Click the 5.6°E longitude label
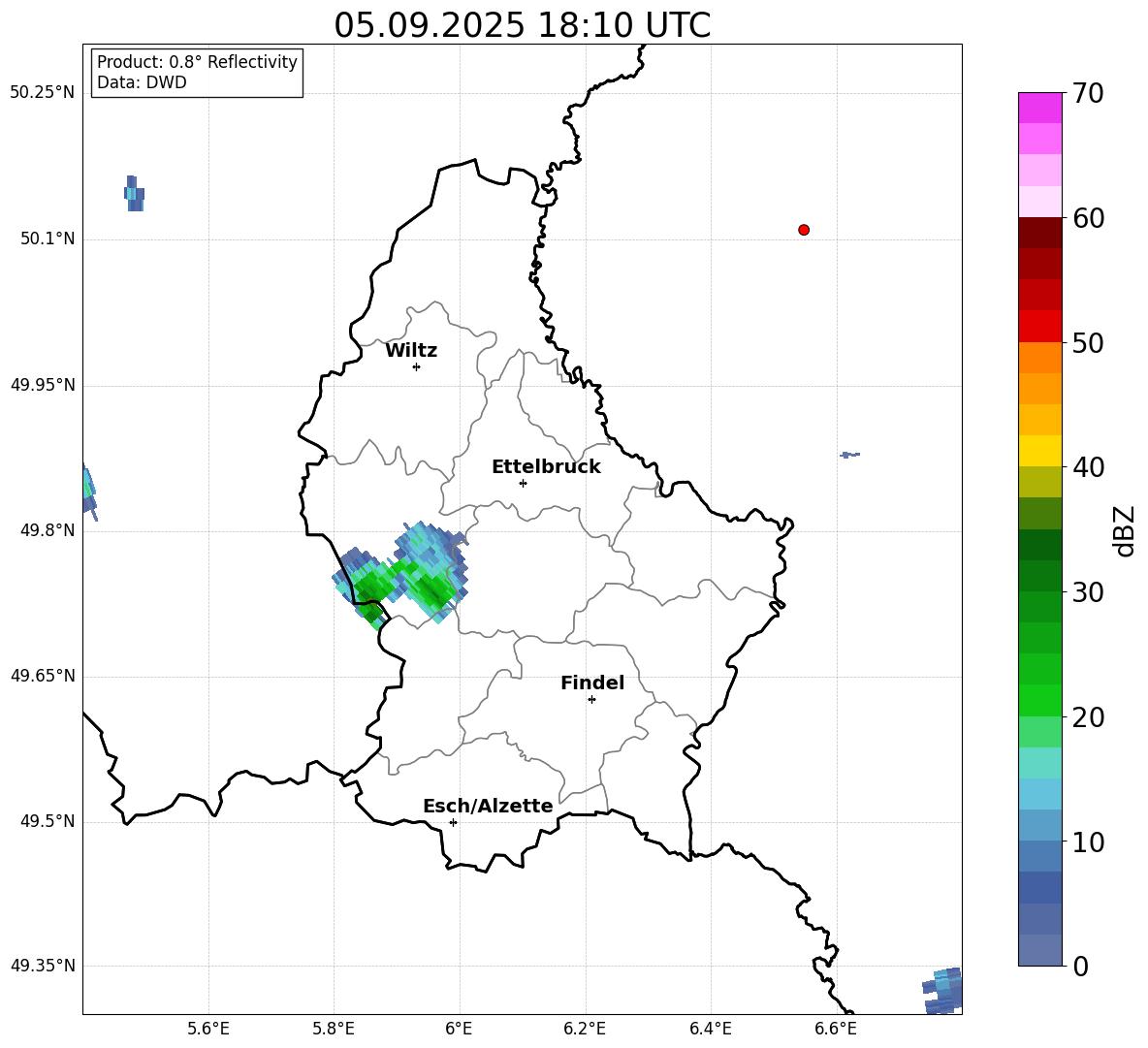 coord(208,1029)
